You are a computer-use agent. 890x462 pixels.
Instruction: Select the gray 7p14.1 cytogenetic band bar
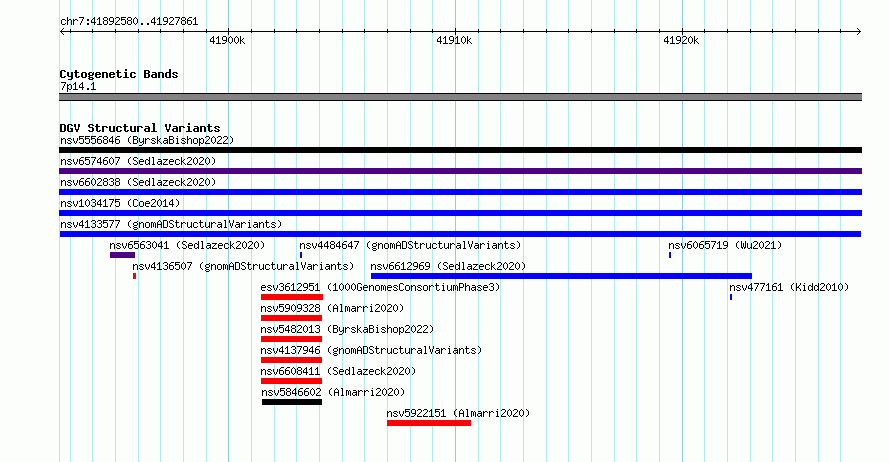(460, 97)
